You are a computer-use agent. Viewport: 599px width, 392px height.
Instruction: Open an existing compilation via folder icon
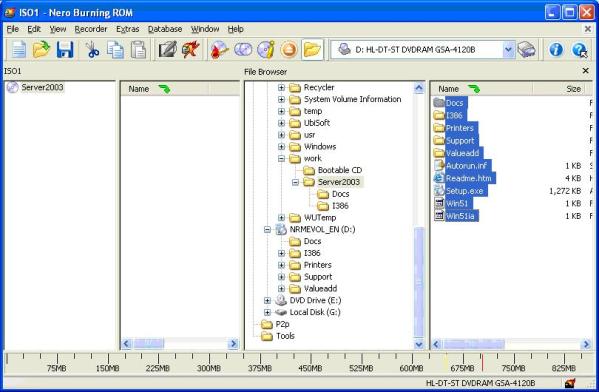pyautogui.click(x=41, y=50)
